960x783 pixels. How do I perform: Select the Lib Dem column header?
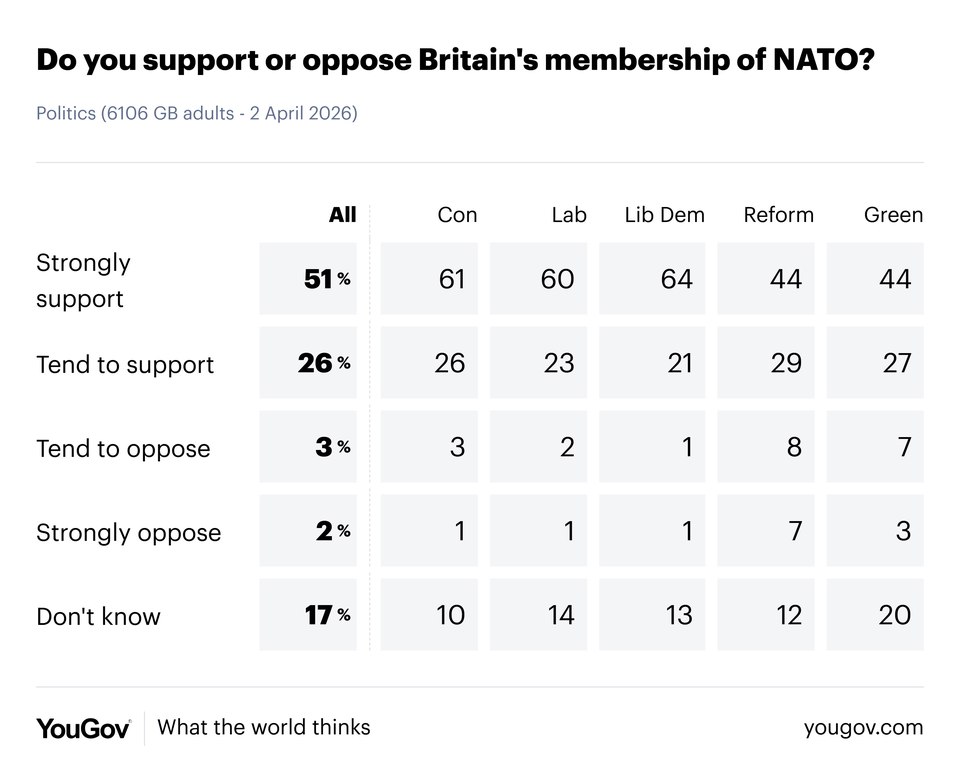pyautogui.click(x=664, y=215)
